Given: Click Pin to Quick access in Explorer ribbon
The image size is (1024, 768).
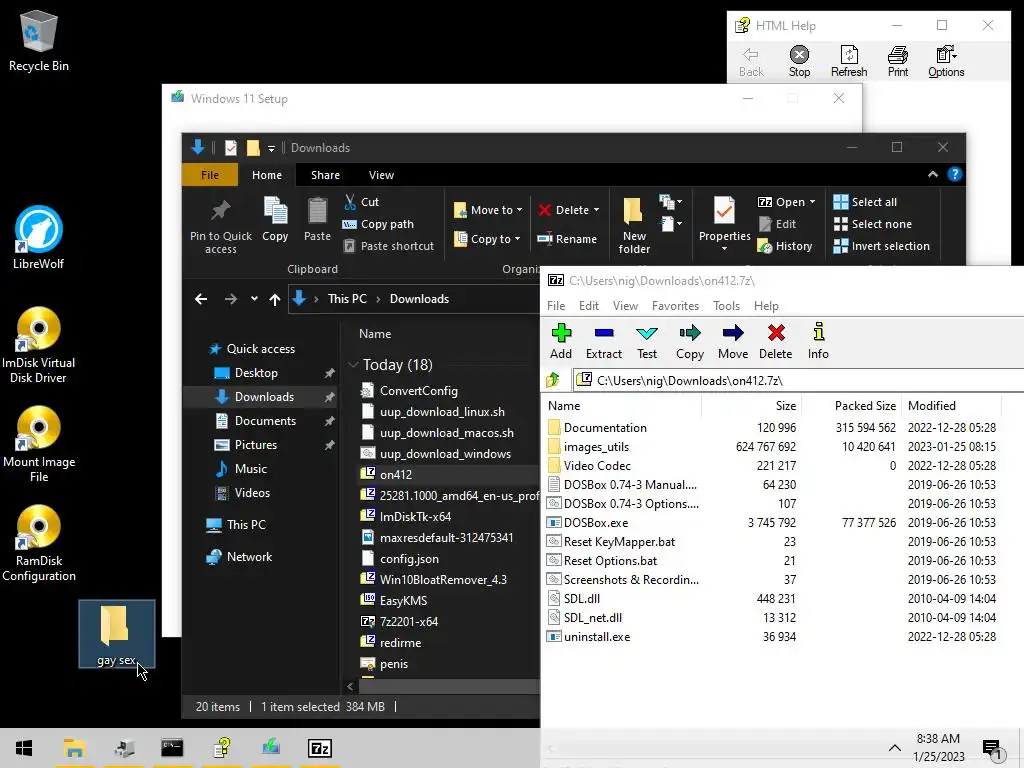Looking at the screenshot, I should [x=221, y=227].
